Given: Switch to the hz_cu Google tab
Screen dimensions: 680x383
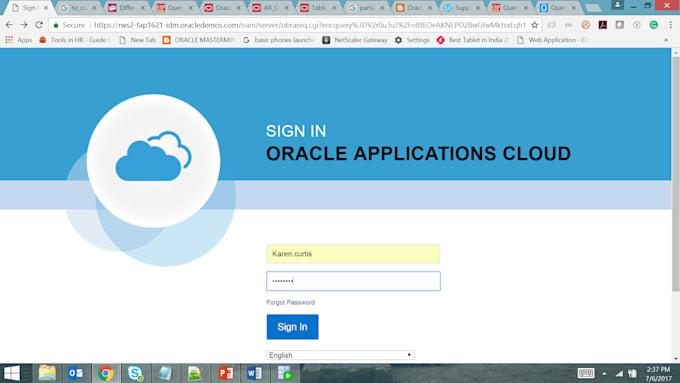Looking at the screenshot, I should click(x=78, y=8).
